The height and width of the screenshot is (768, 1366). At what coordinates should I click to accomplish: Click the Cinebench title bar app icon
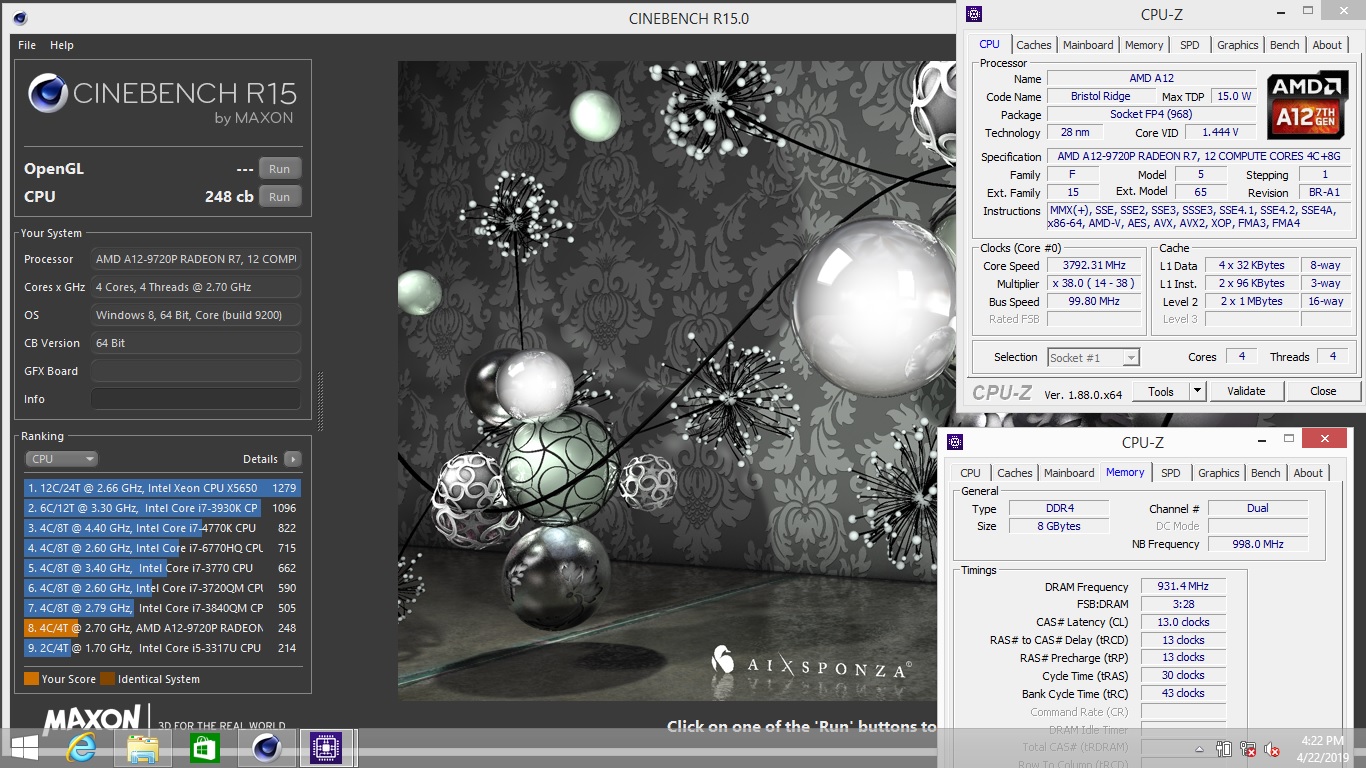click(x=20, y=18)
